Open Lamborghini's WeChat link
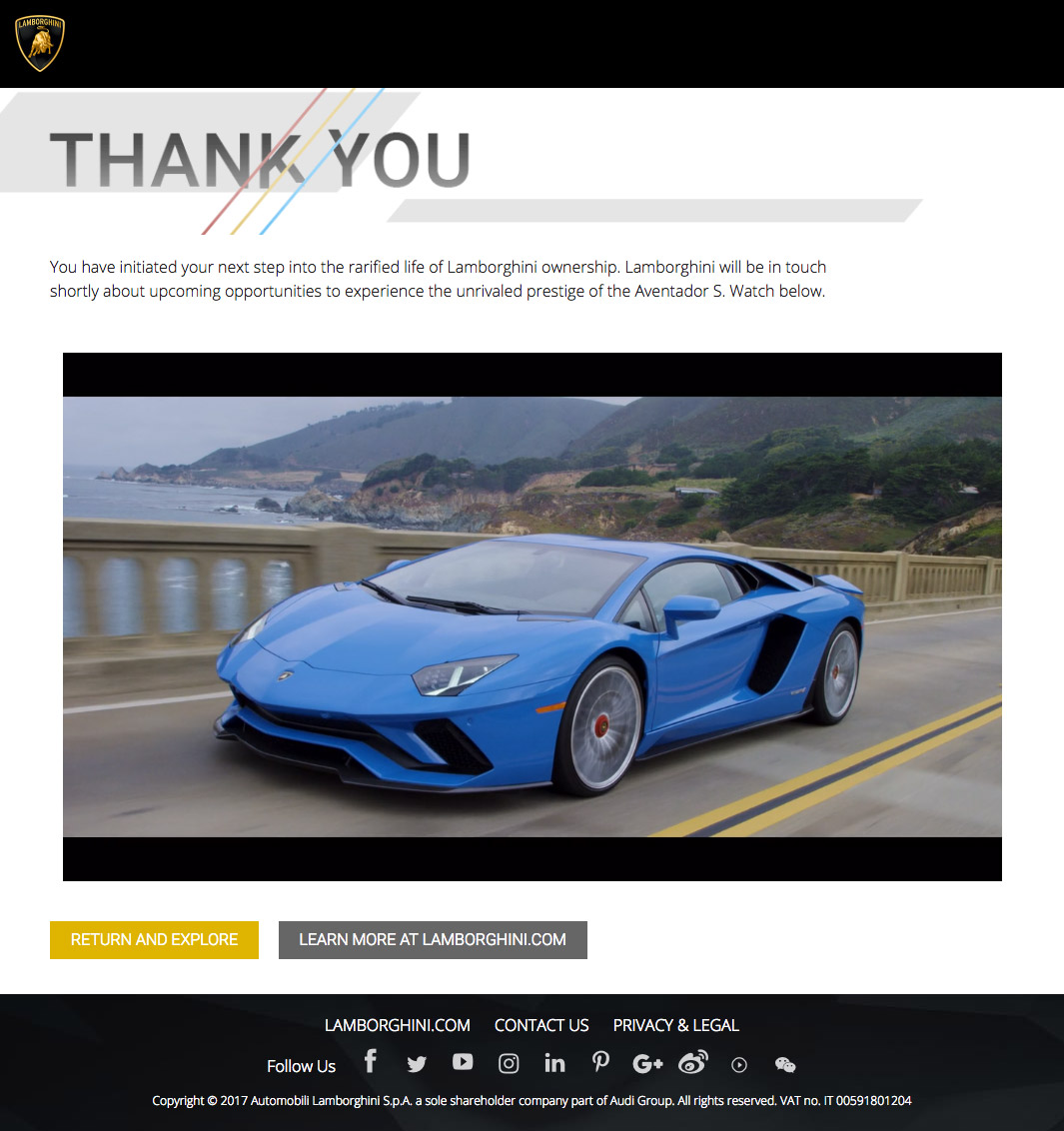Viewport: 1064px width, 1131px height. point(785,1065)
